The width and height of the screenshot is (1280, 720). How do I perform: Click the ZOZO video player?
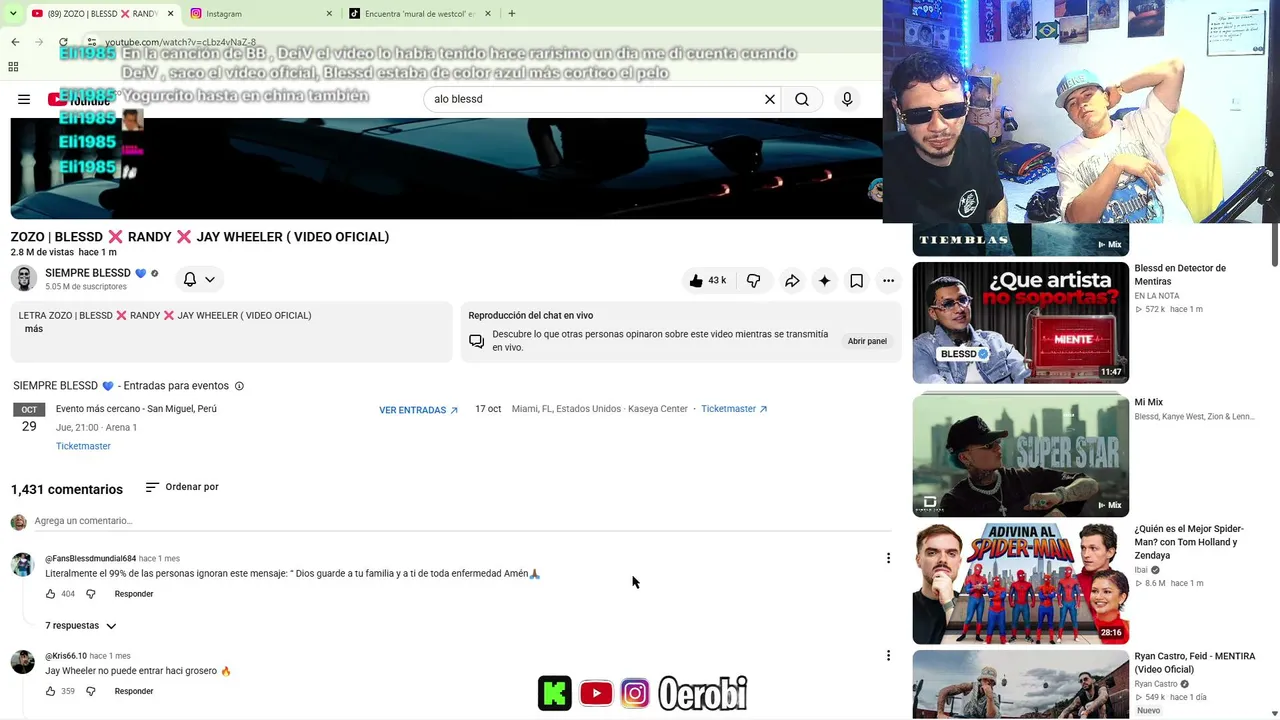446,168
